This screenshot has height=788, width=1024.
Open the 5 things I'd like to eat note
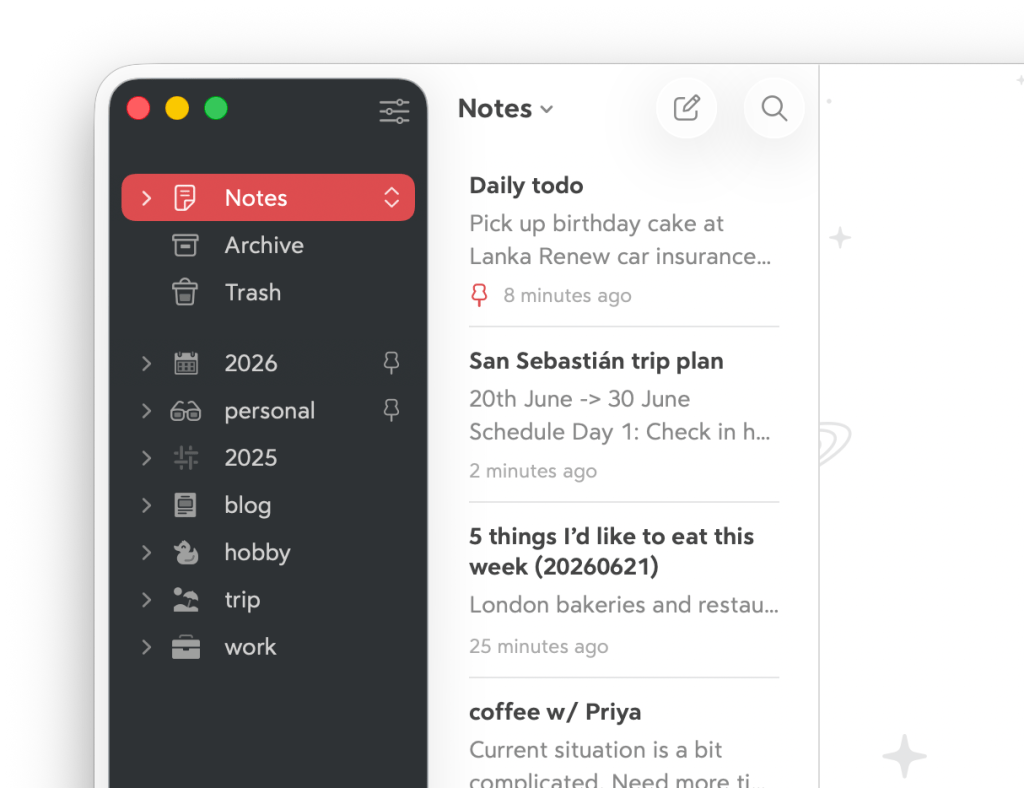(x=624, y=590)
